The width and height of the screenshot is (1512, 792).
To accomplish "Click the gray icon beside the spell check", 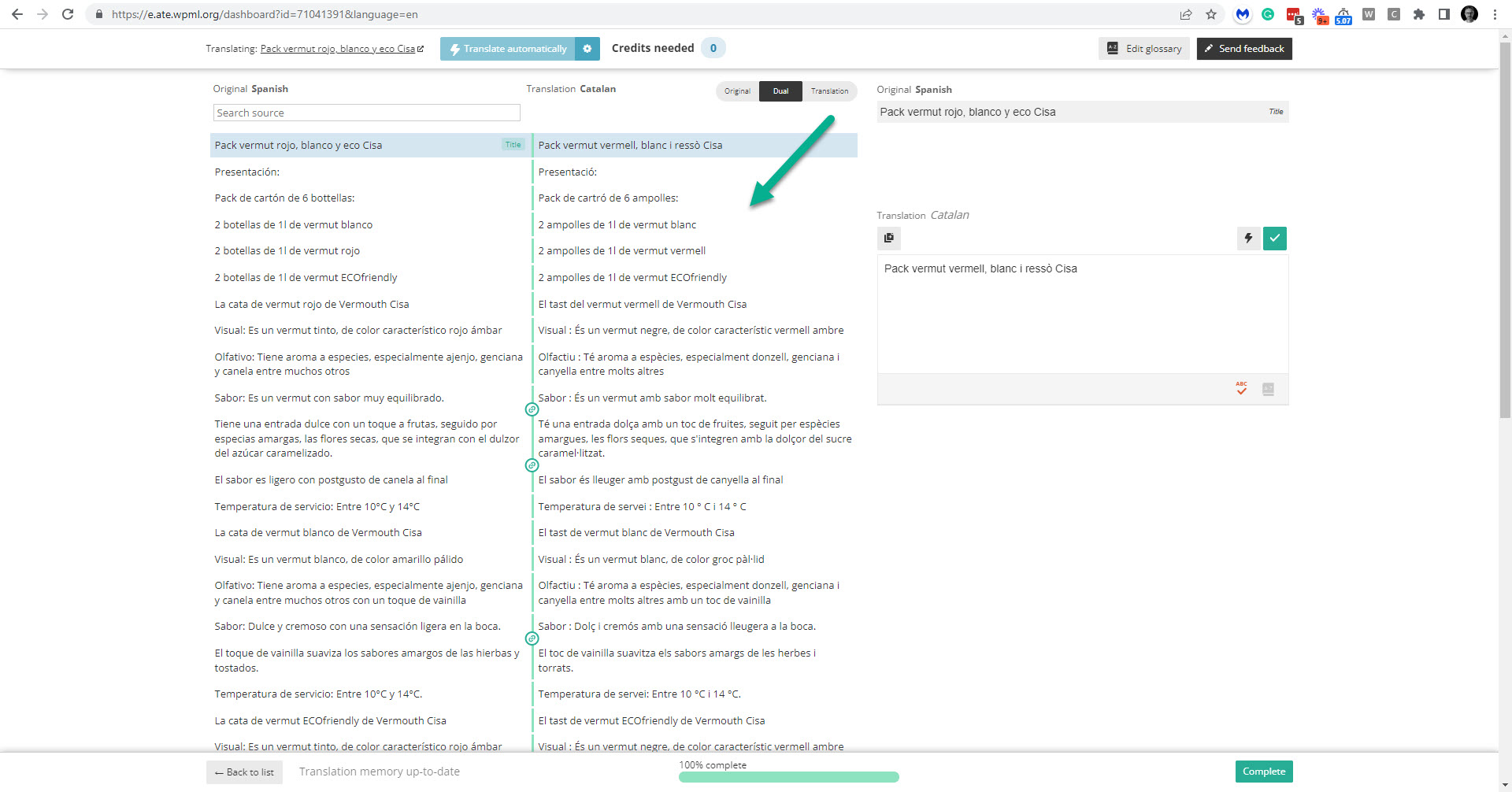I will pyautogui.click(x=1268, y=389).
